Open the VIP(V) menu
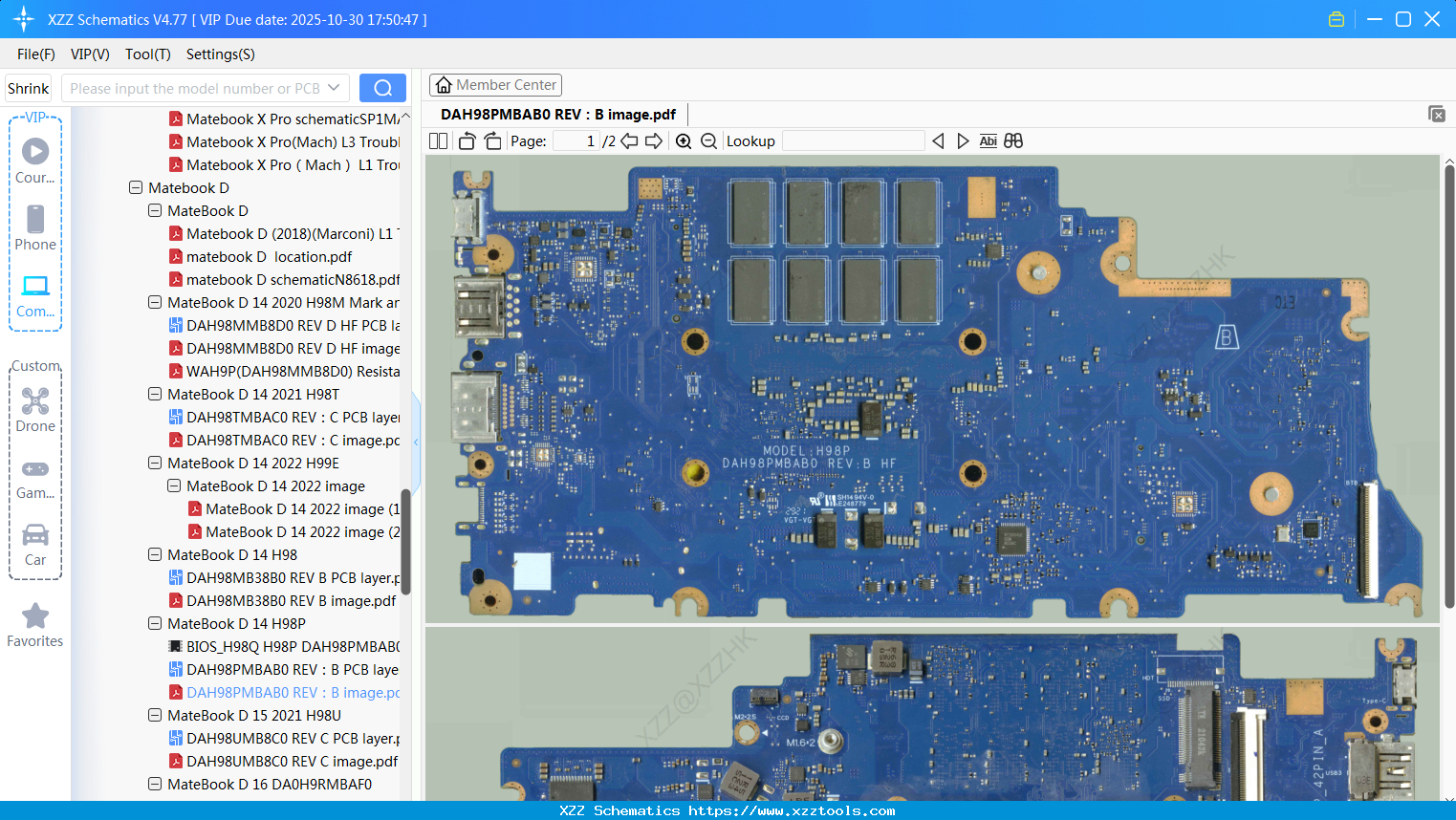 pos(90,54)
